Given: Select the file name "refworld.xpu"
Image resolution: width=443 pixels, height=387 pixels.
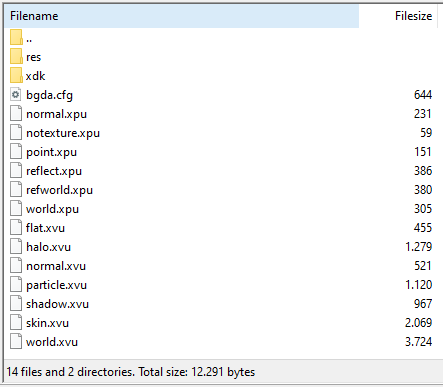Looking at the screenshot, I should tap(59, 190).
